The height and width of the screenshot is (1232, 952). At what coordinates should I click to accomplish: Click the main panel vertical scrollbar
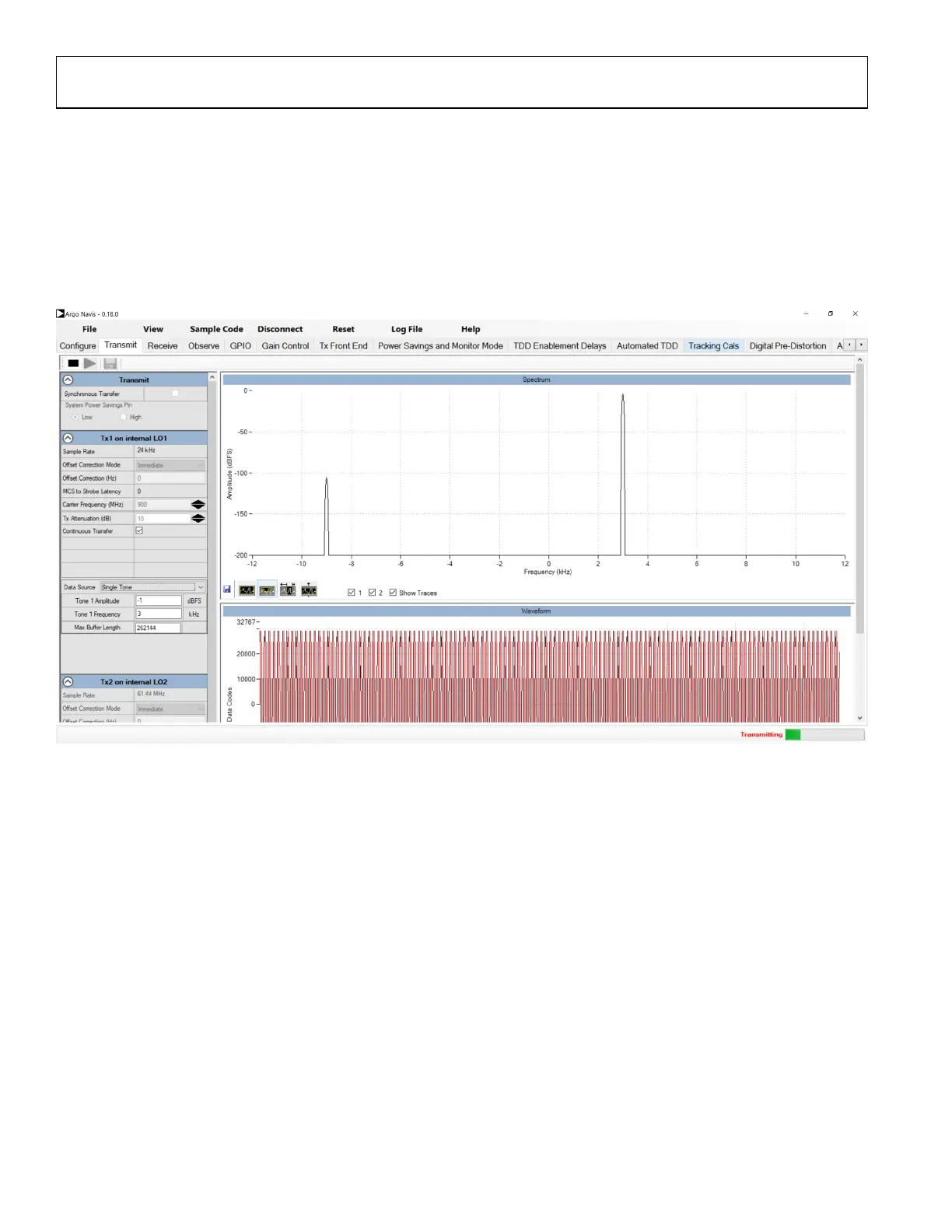click(859, 539)
